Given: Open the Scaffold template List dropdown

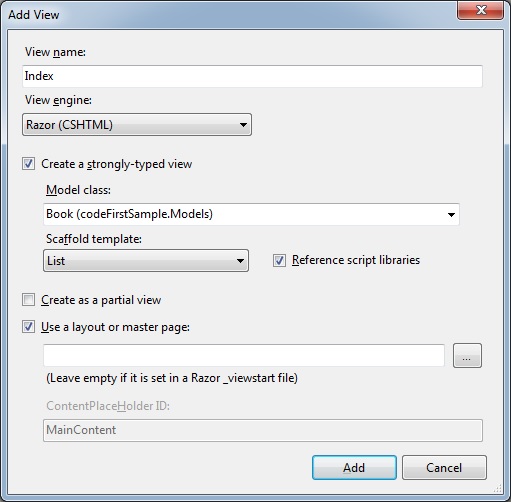Looking at the screenshot, I should point(146,261).
